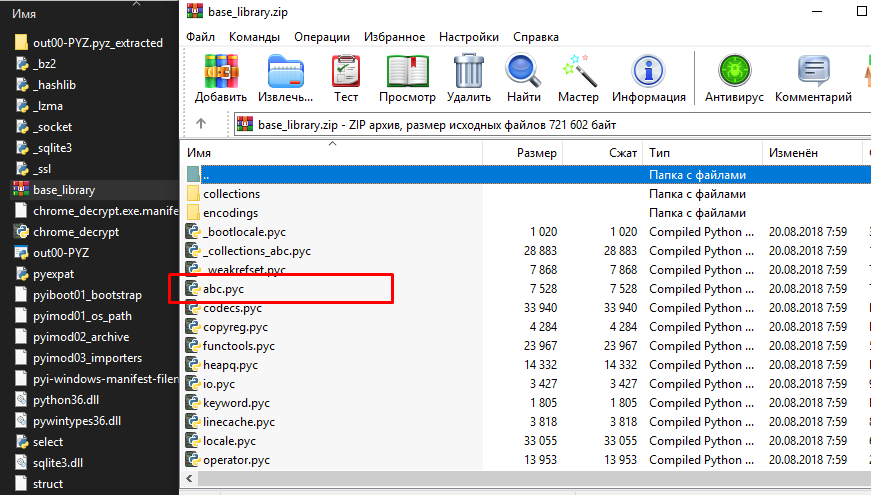Open the Файл menu

(x=201, y=37)
